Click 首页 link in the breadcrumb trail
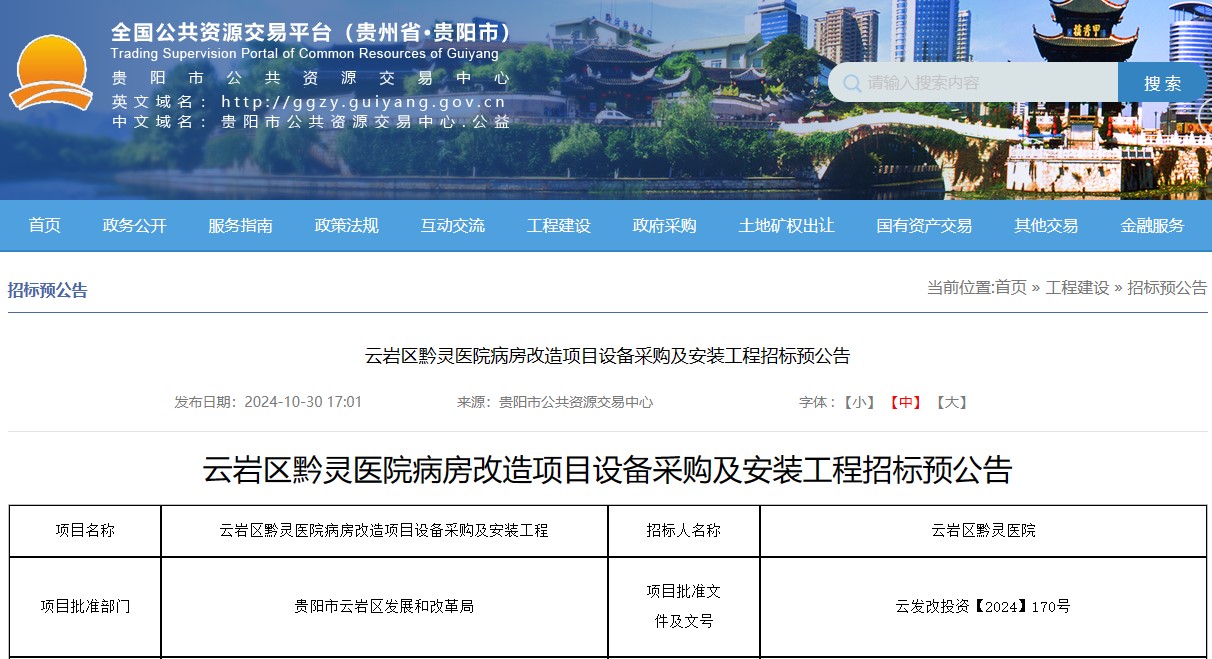The width and height of the screenshot is (1212, 659). pos(1010,288)
